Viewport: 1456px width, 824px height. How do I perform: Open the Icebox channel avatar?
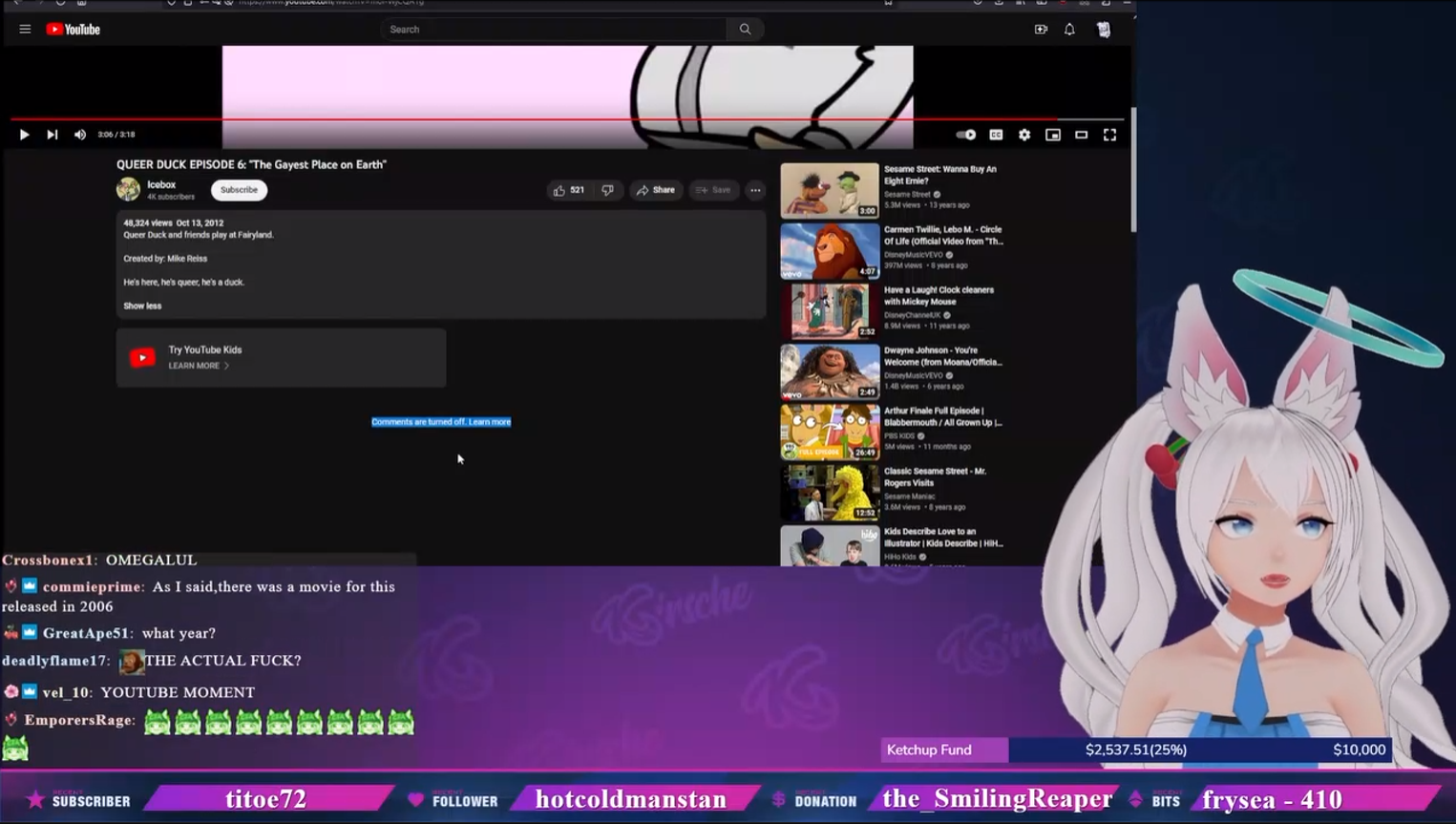point(128,189)
